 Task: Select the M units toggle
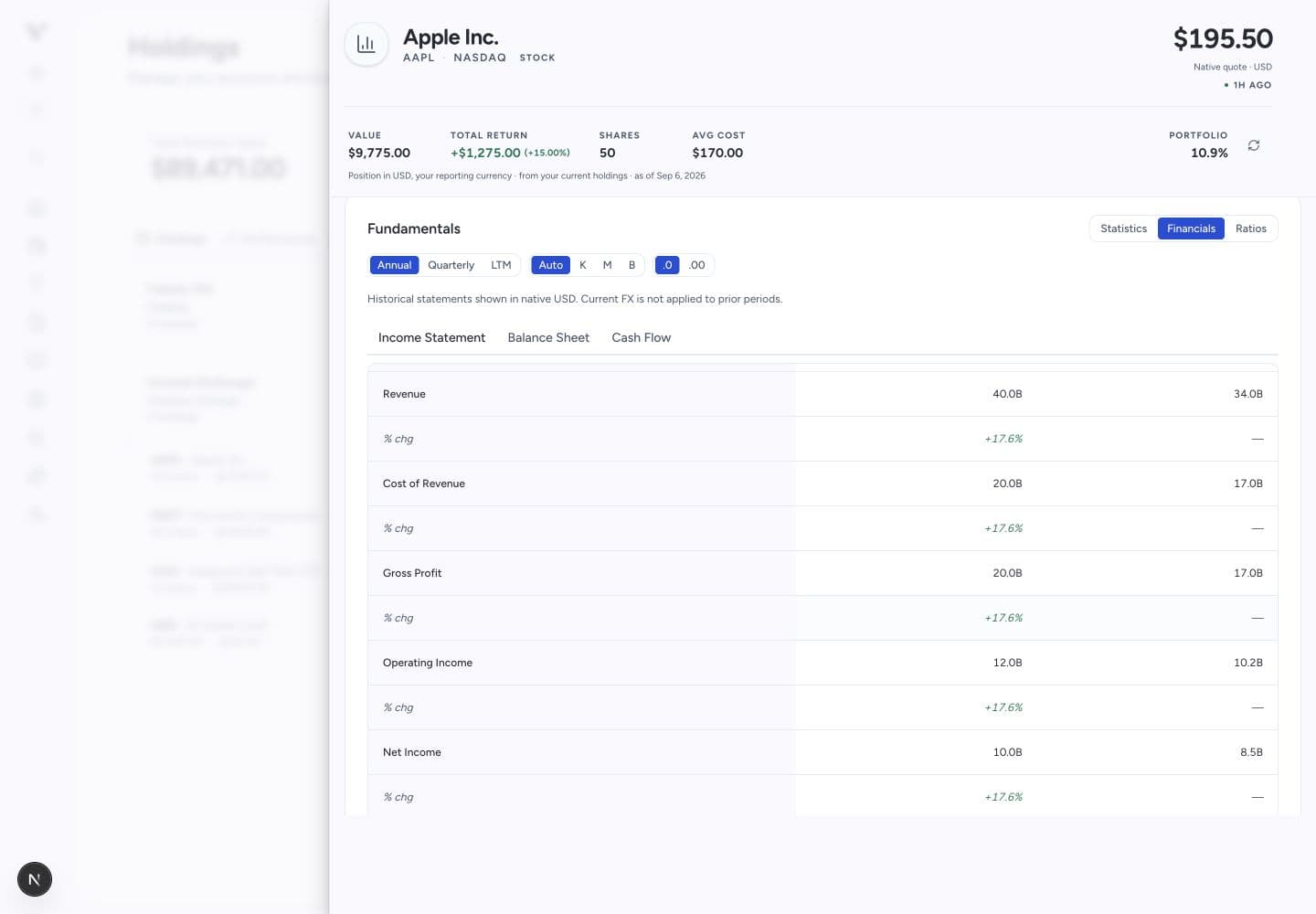pos(607,265)
